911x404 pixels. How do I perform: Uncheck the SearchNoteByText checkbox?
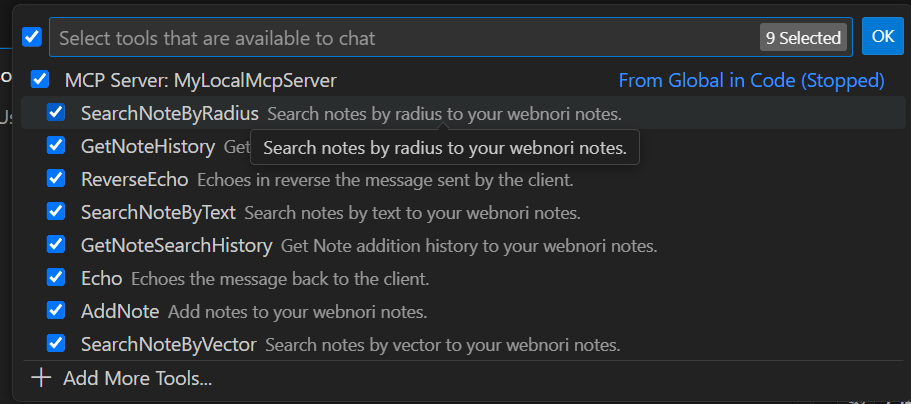point(57,212)
